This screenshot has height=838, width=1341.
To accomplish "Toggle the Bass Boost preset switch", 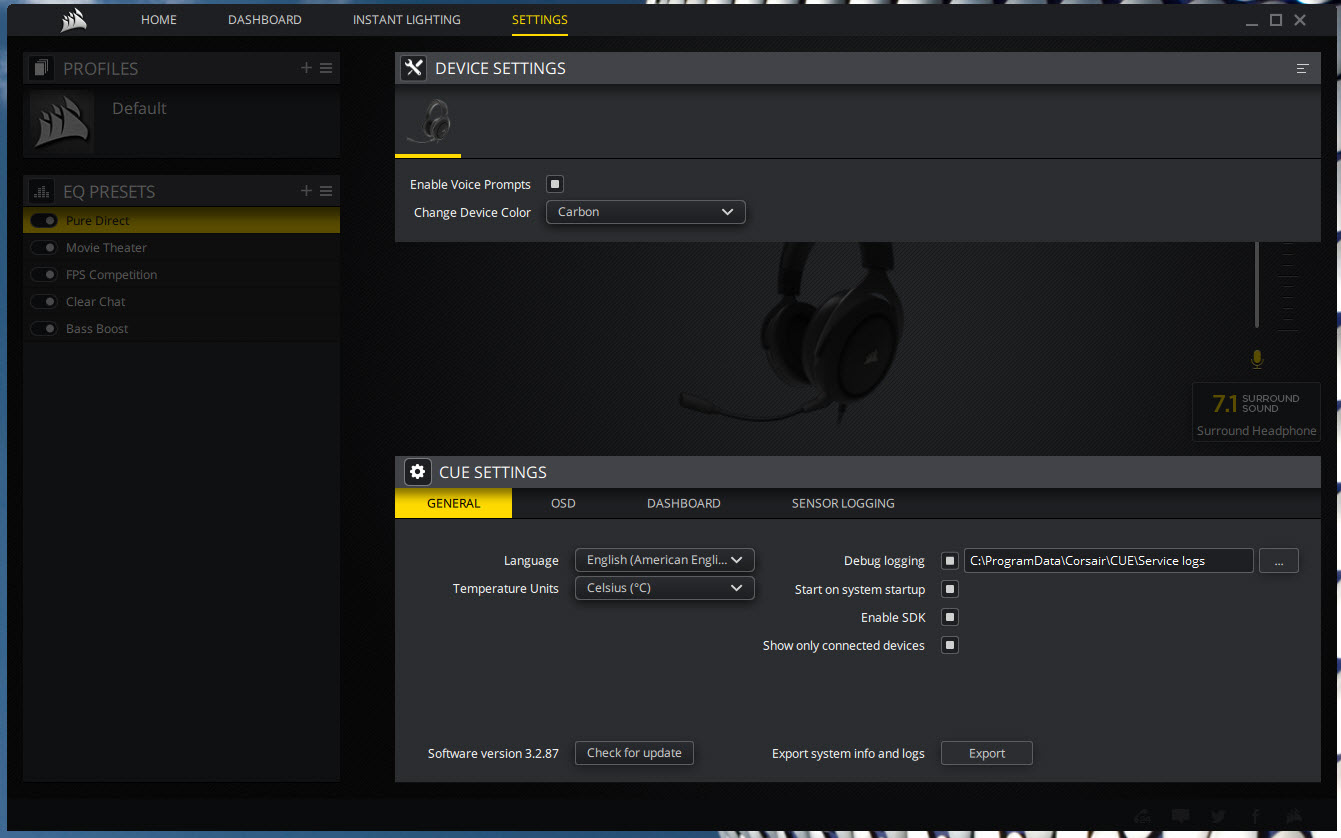I will [x=44, y=329].
